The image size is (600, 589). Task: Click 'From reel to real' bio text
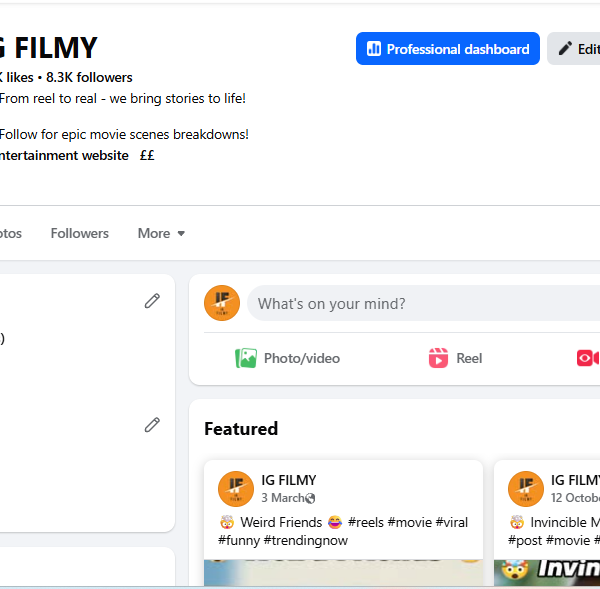click(122, 98)
